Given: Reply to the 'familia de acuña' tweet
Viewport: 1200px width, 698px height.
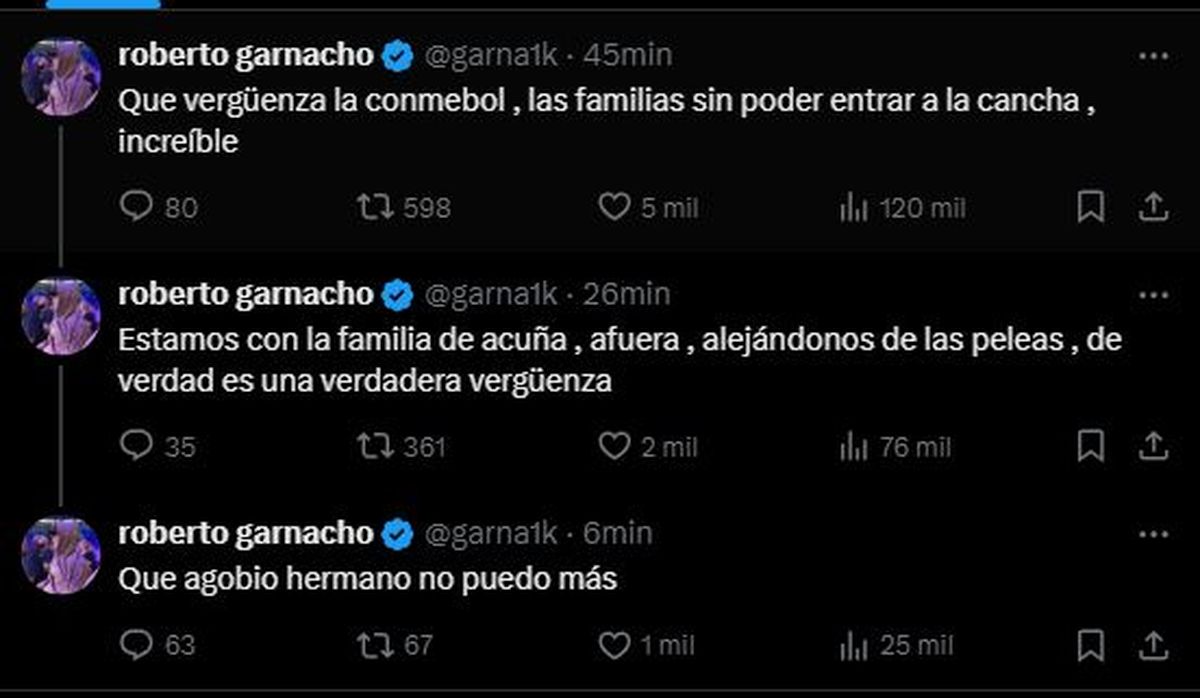Looking at the screenshot, I should coord(135,445).
